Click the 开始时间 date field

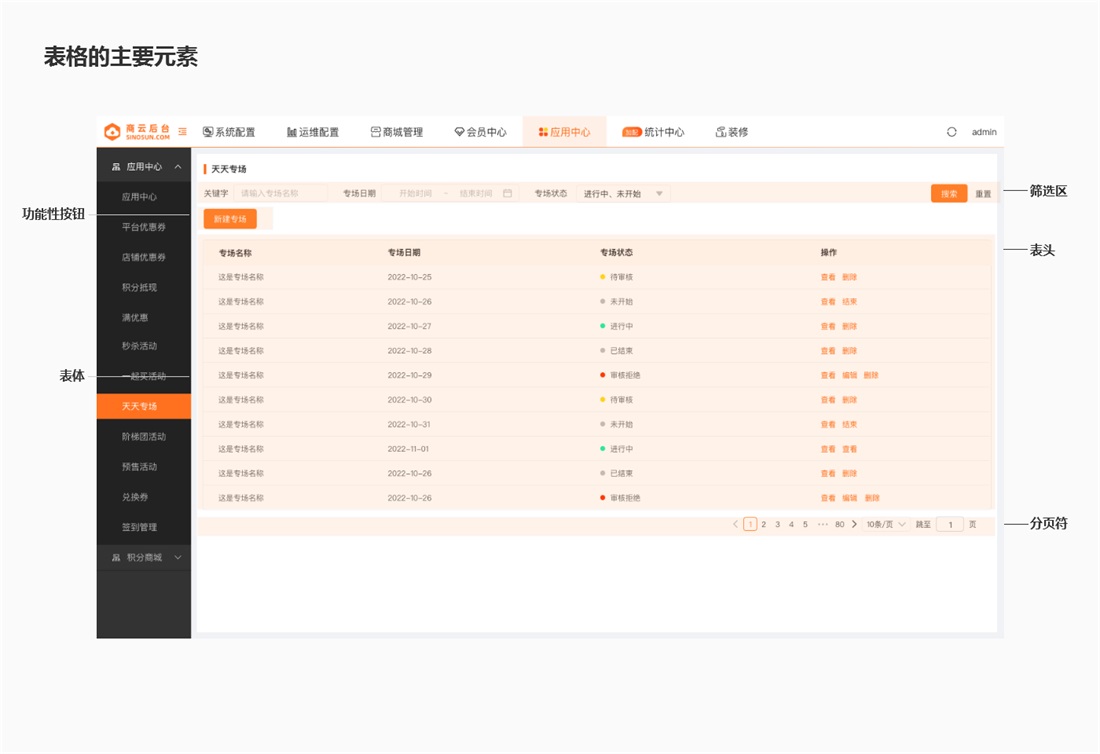tap(415, 193)
